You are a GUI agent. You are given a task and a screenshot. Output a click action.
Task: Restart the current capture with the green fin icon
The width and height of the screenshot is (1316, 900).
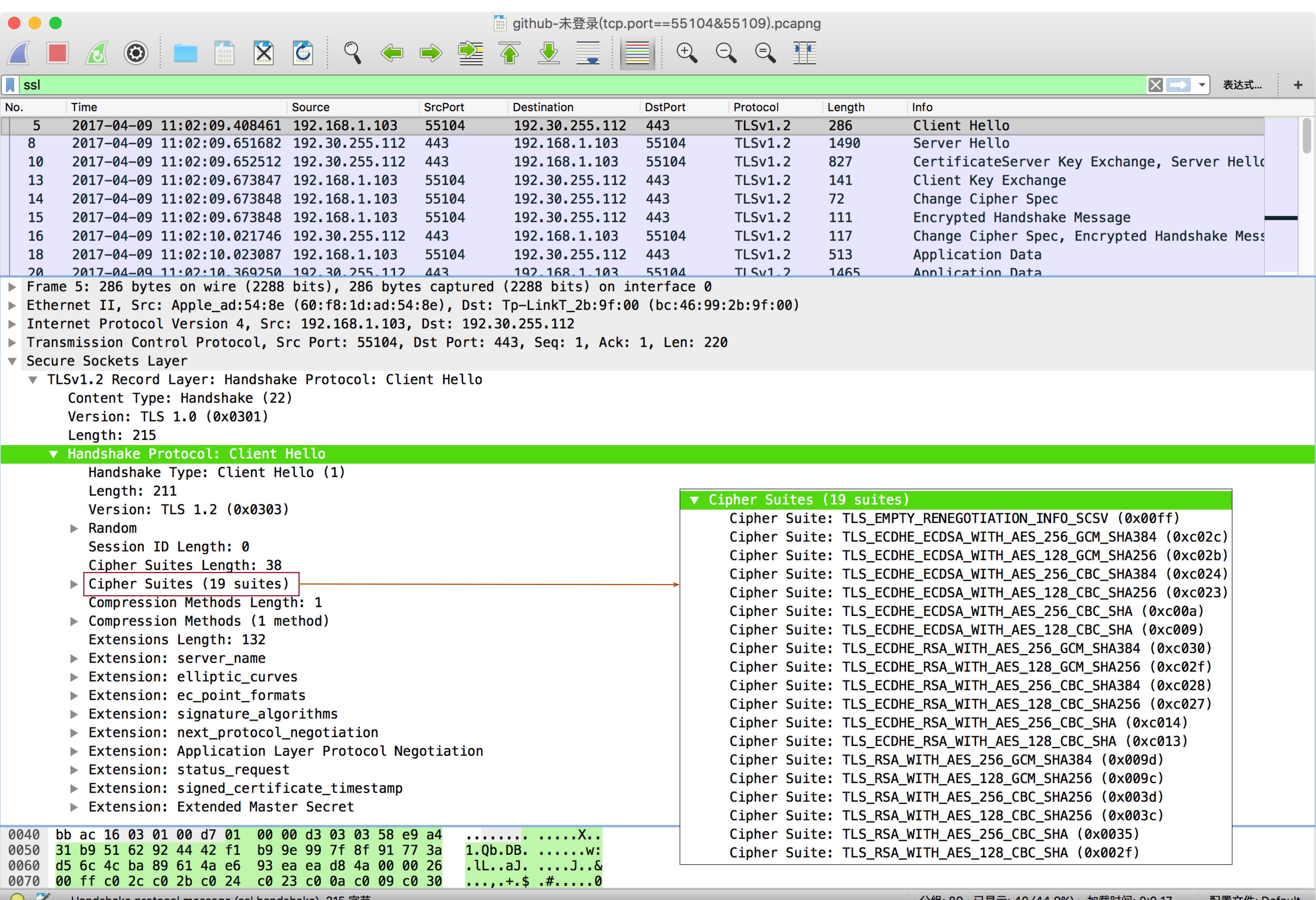(x=97, y=53)
